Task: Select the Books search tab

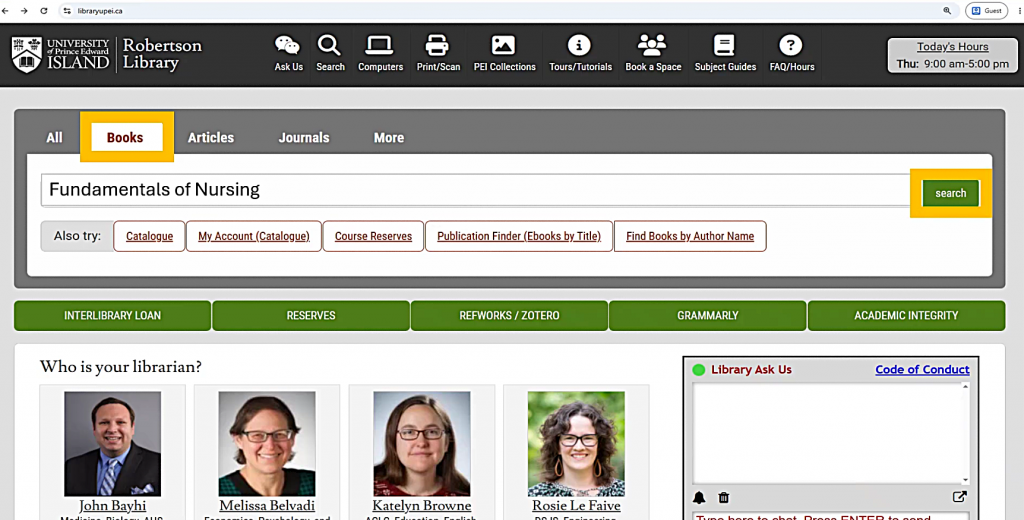Action: click(x=125, y=138)
